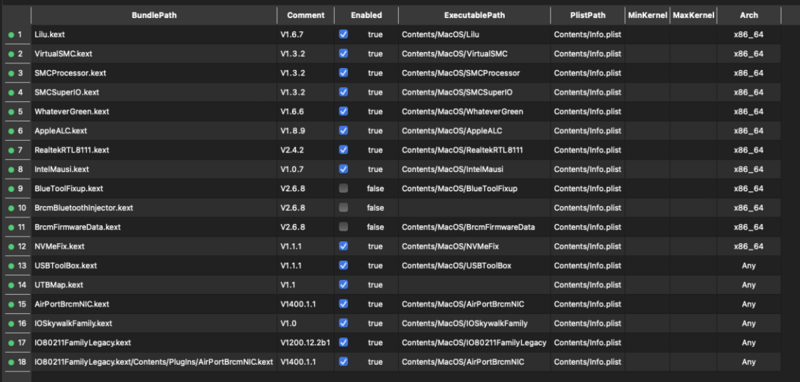Image resolution: width=800 pixels, height=382 pixels.
Task: Select the V1.1 comment cell
Action: point(306,285)
